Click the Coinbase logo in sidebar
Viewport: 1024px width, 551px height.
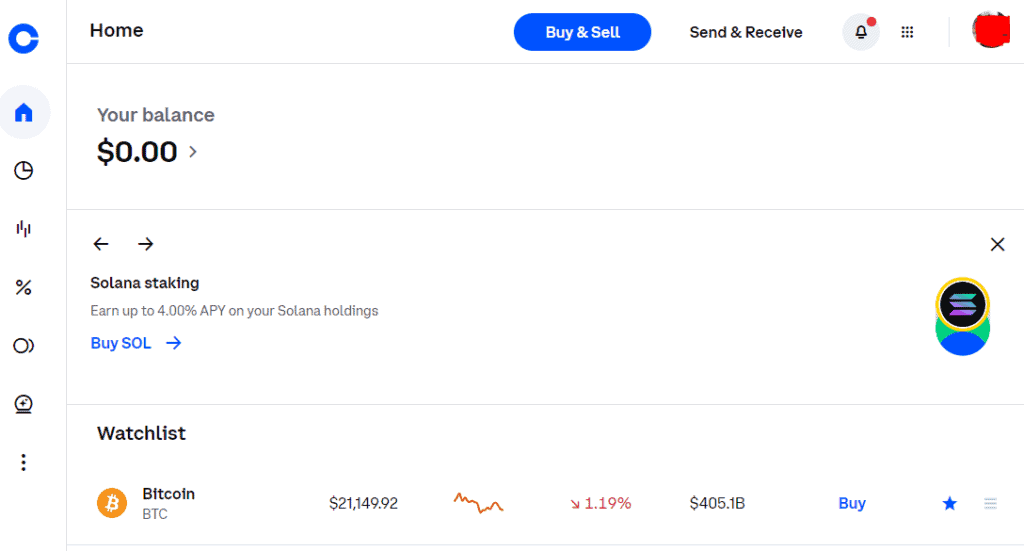tap(23, 38)
